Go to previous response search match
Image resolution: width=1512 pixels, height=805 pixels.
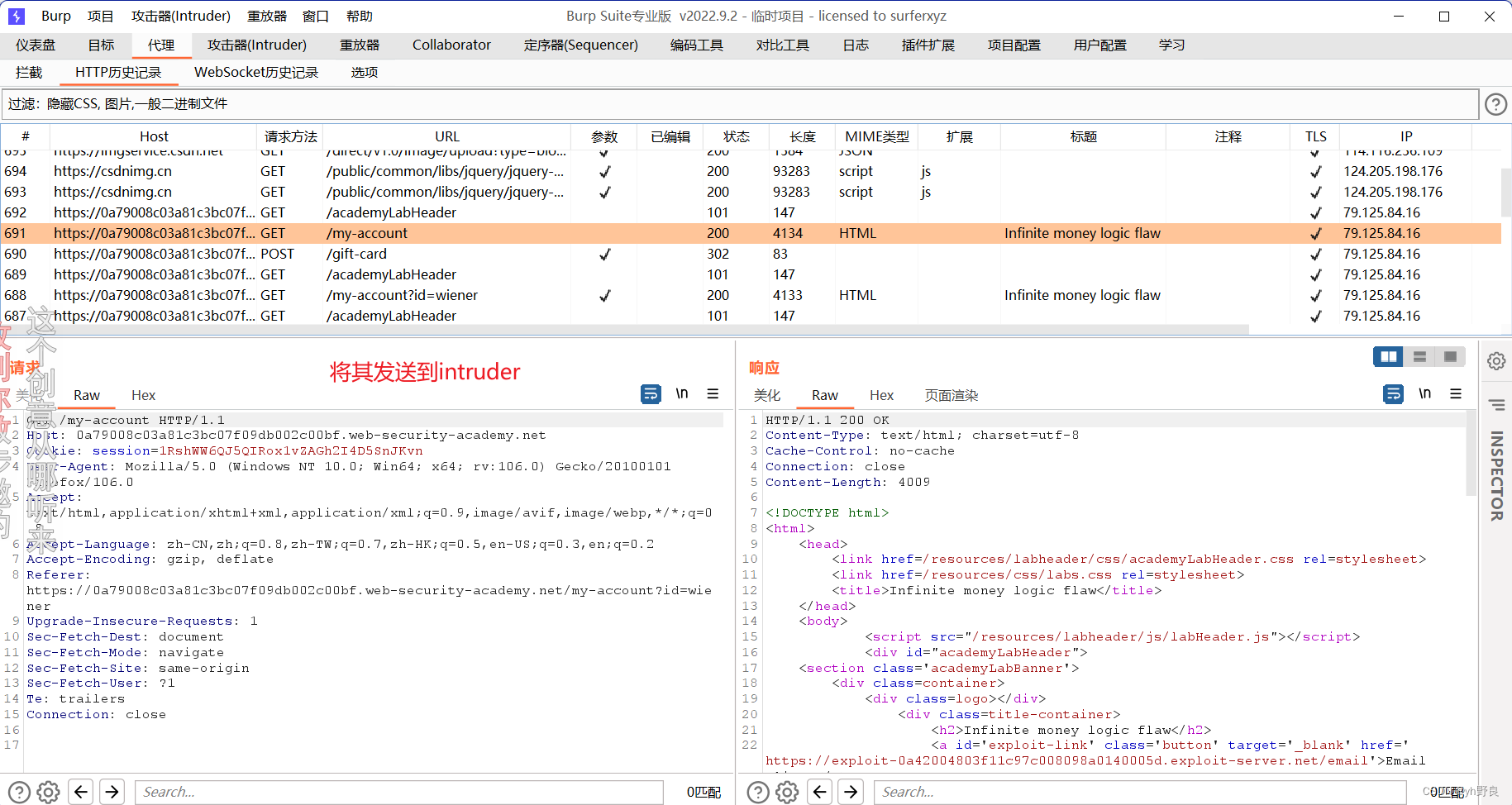click(x=819, y=792)
